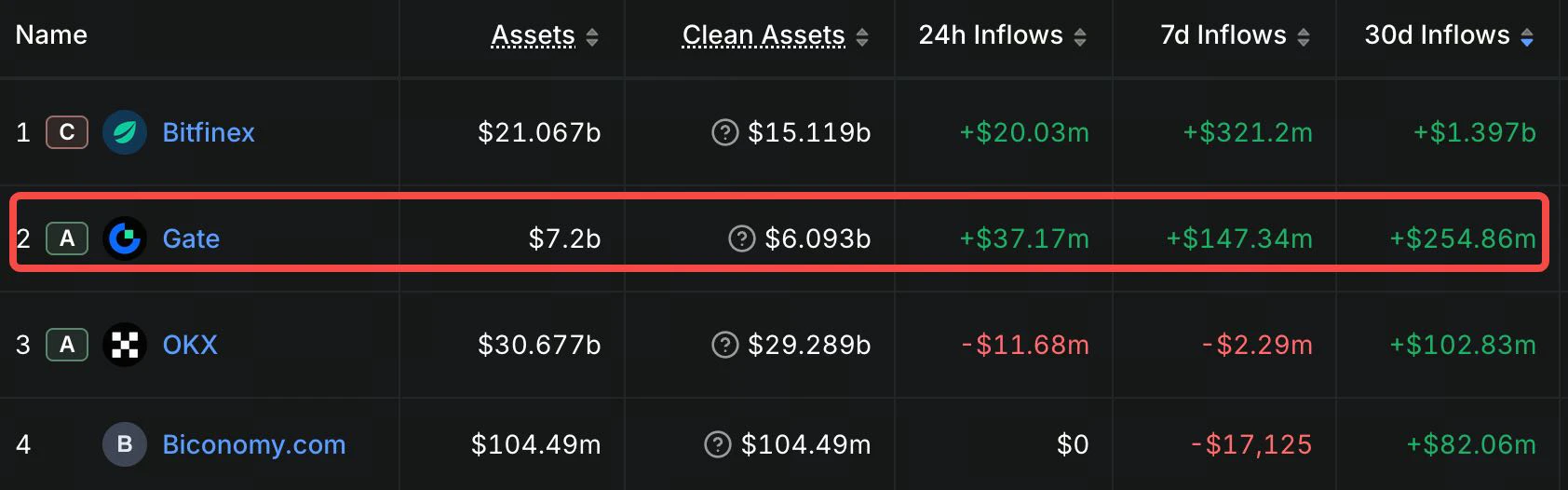The height and width of the screenshot is (490, 1568).
Task: Click the A rating badge for Gate
Action: (x=67, y=238)
